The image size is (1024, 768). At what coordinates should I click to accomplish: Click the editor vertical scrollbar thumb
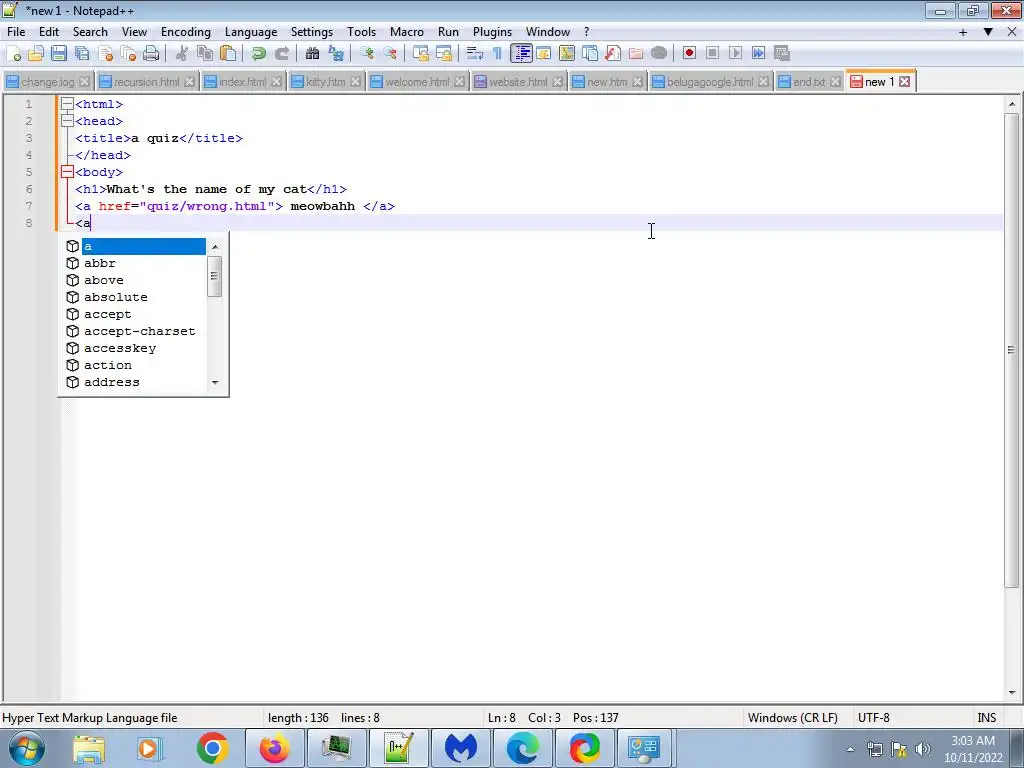pos(1012,350)
